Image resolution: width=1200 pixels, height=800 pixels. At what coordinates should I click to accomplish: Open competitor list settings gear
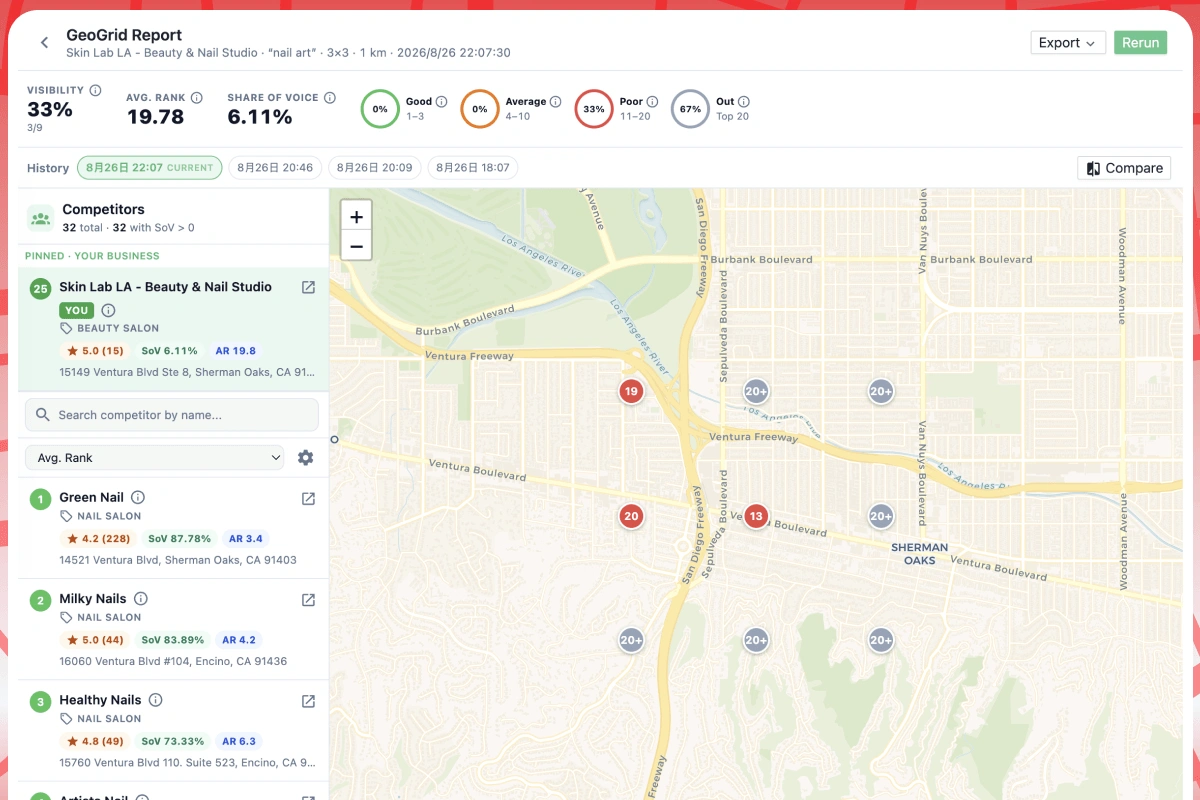[x=306, y=457]
